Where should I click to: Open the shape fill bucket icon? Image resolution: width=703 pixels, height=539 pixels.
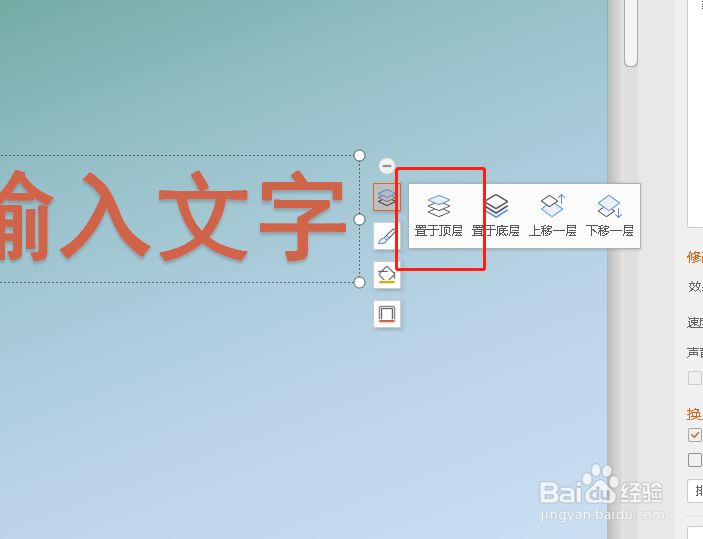coord(386,274)
